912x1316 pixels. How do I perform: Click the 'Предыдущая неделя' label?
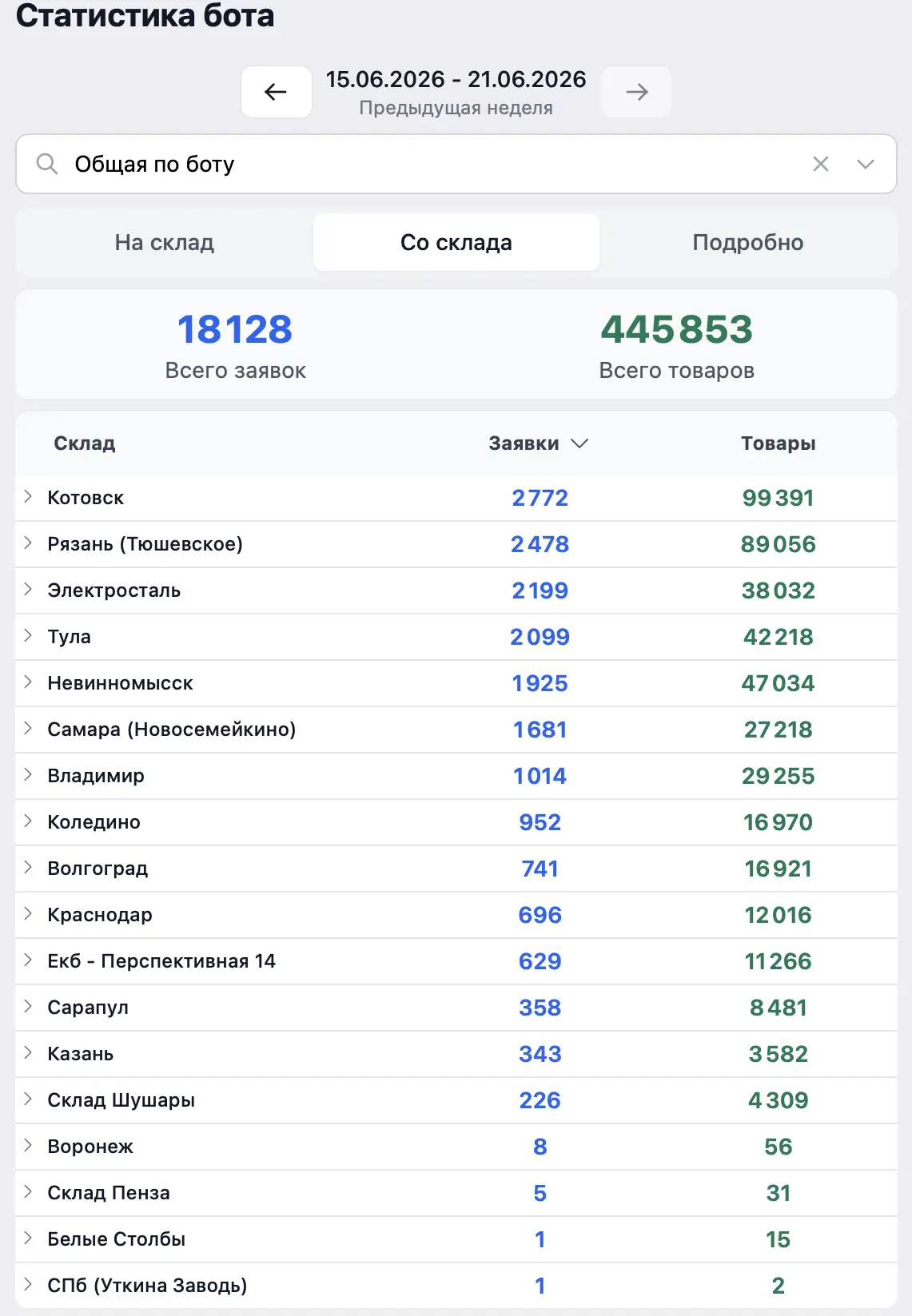[456, 108]
